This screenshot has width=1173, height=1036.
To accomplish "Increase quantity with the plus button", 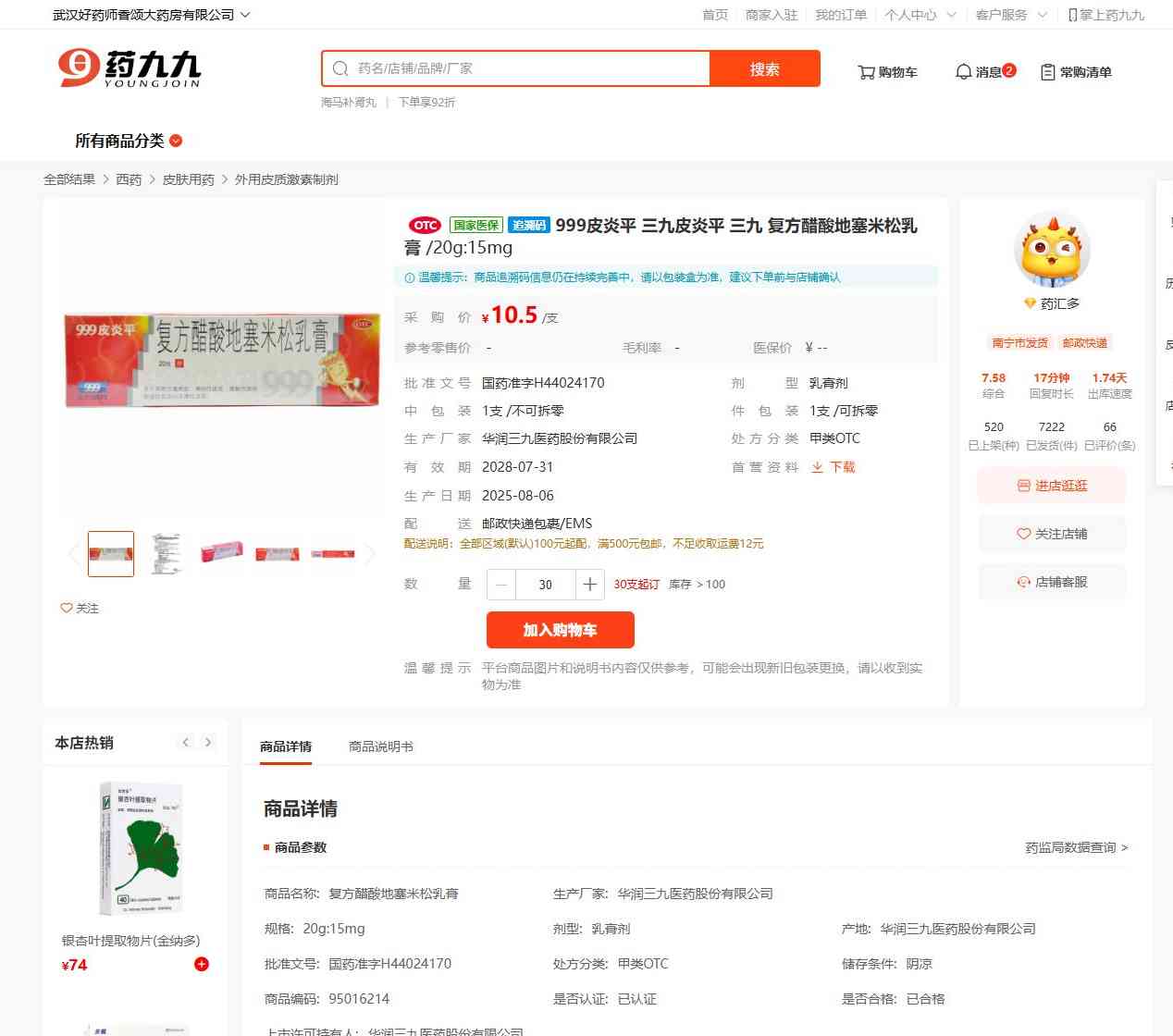I will click(x=589, y=585).
